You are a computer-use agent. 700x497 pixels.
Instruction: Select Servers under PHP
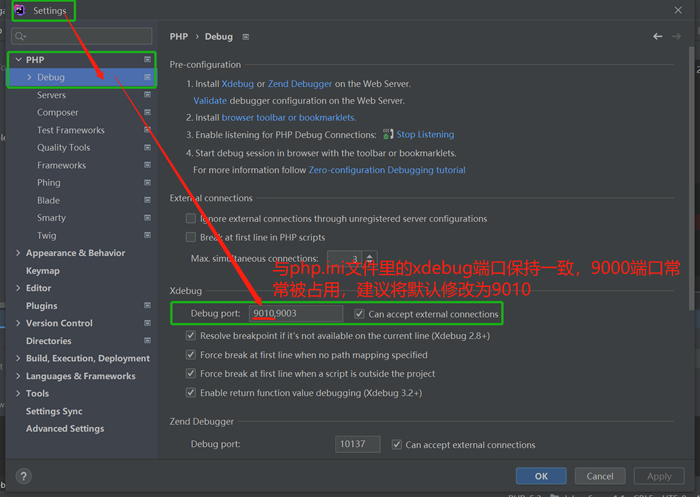[x=51, y=95]
